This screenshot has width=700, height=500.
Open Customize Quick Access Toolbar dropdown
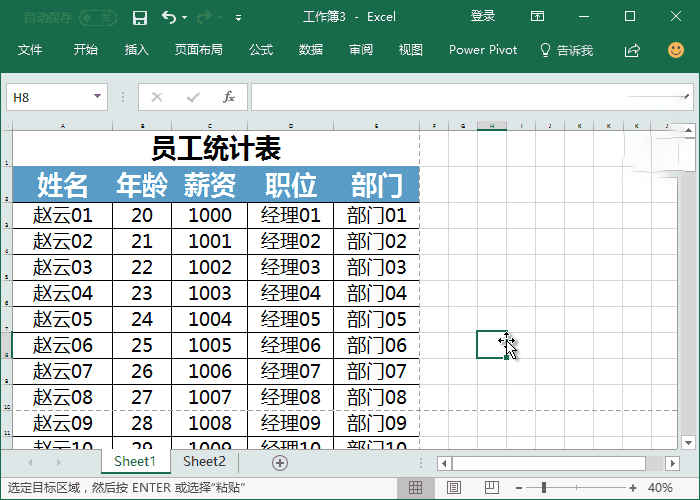[238, 18]
